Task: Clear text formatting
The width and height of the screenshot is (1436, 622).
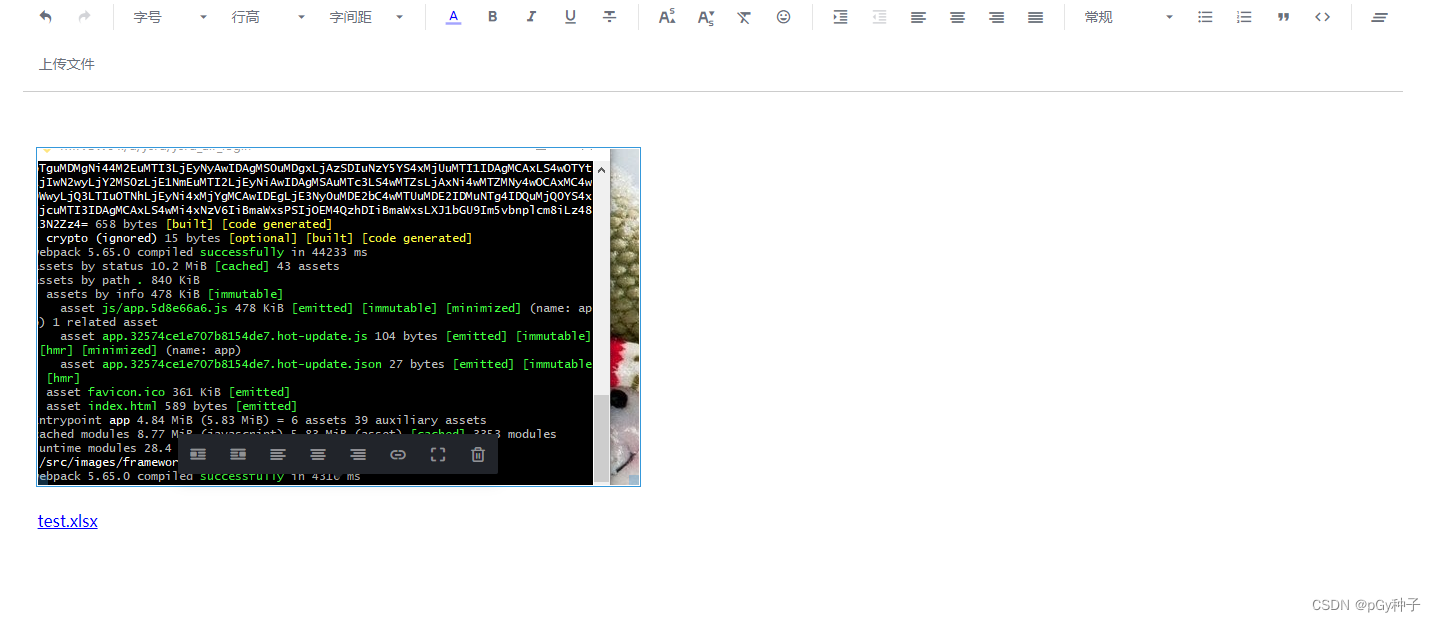Action: (x=744, y=17)
